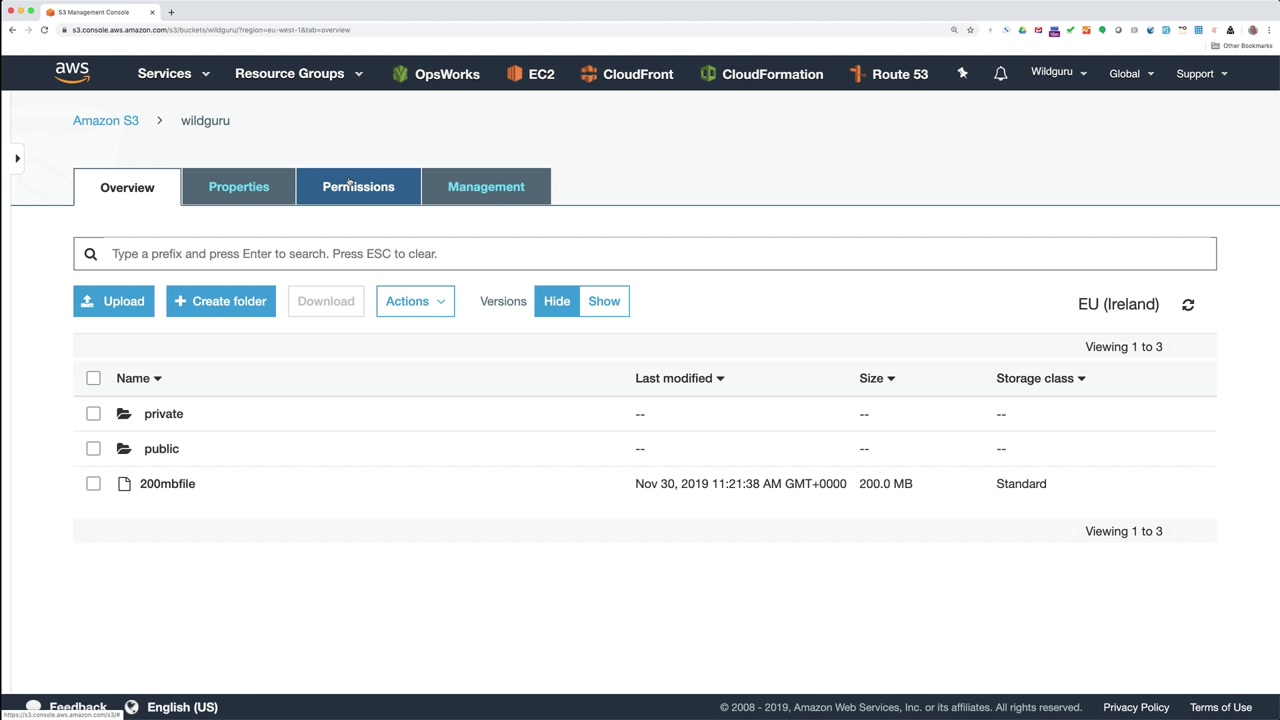The height and width of the screenshot is (720, 1280).
Task: Open the Wildguru account menu
Action: point(1059,73)
